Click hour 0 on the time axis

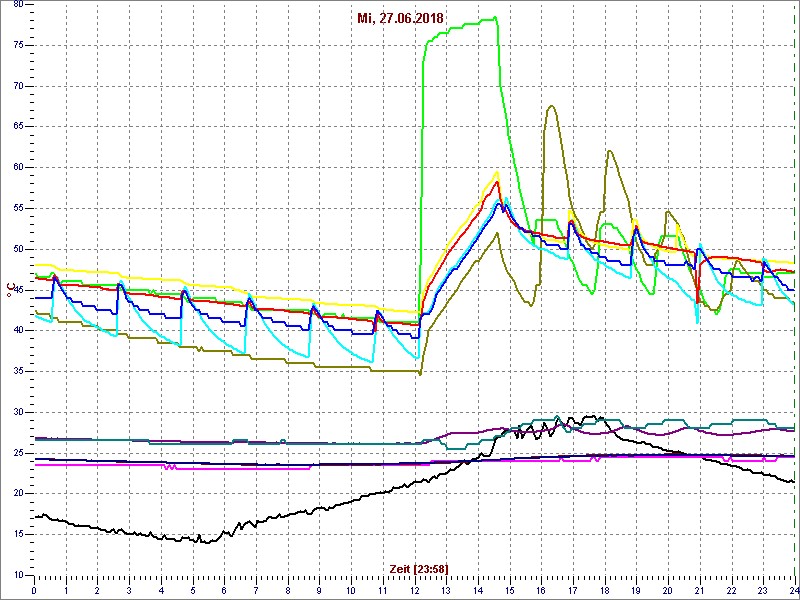click(x=34, y=589)
